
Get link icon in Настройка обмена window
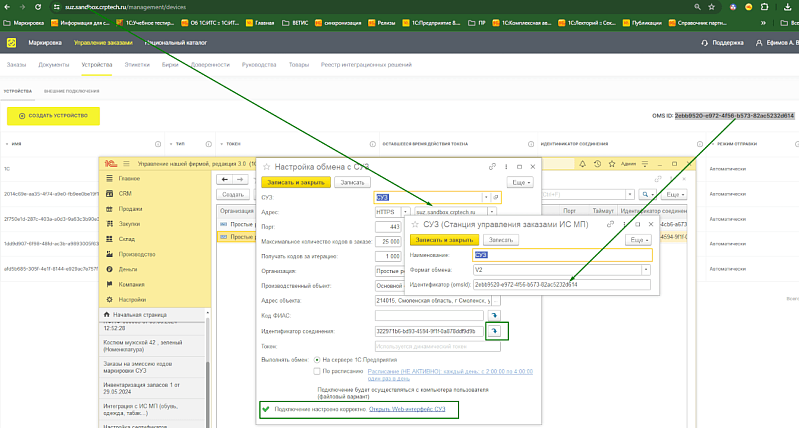(x=492, y=167)
